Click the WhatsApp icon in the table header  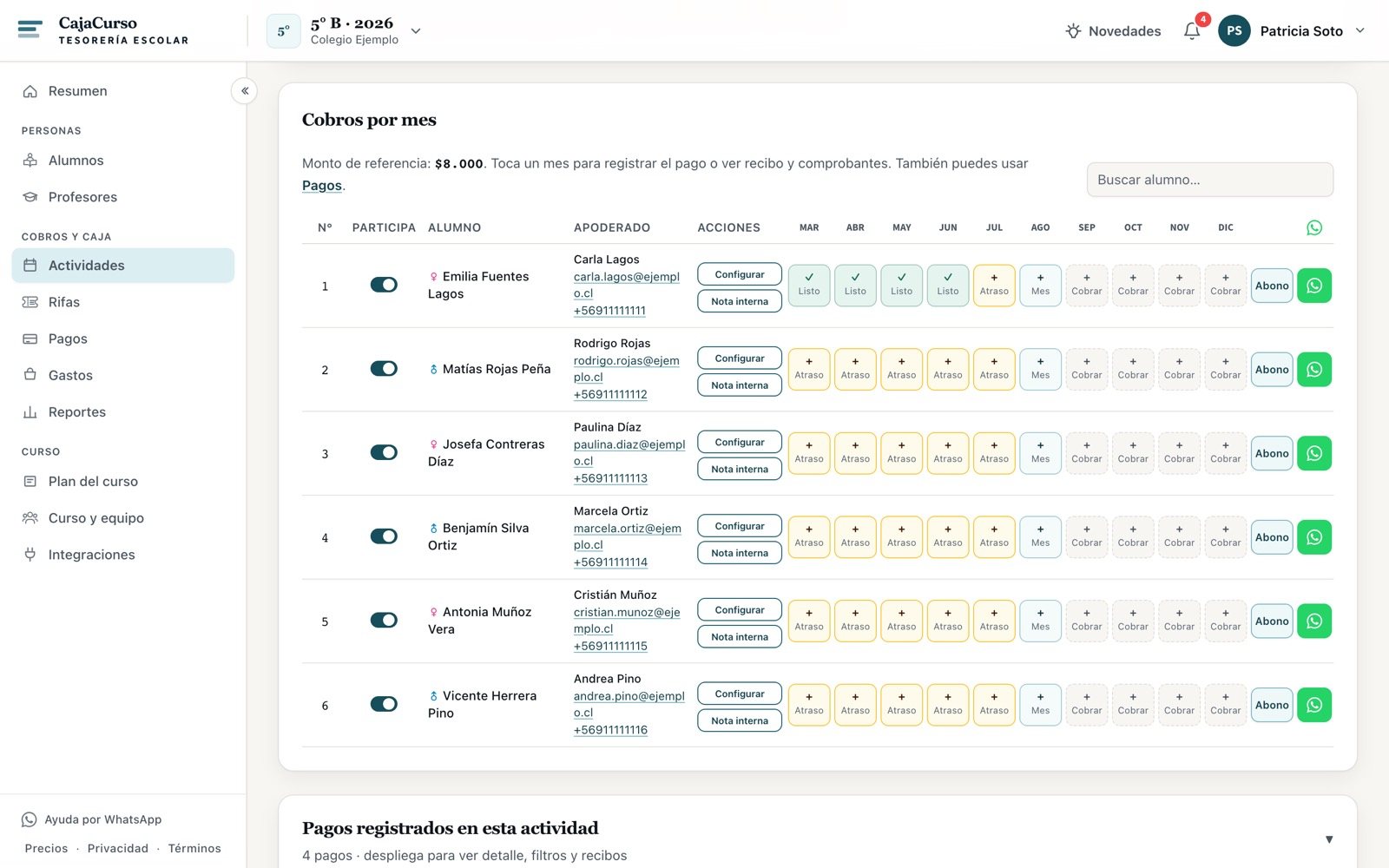pos(1314,227)
